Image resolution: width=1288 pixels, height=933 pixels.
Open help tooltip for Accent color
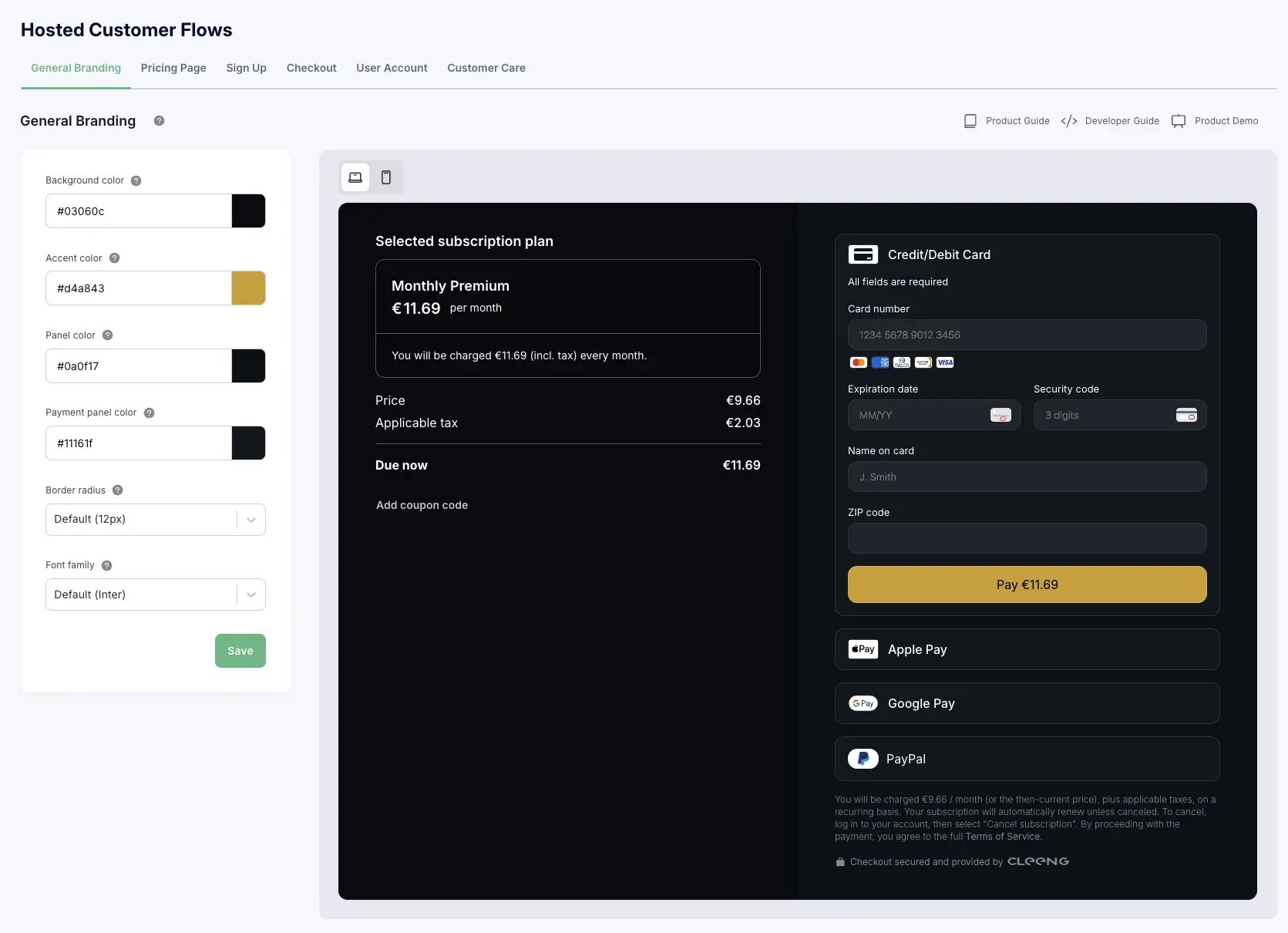click(x=114, y=258)
